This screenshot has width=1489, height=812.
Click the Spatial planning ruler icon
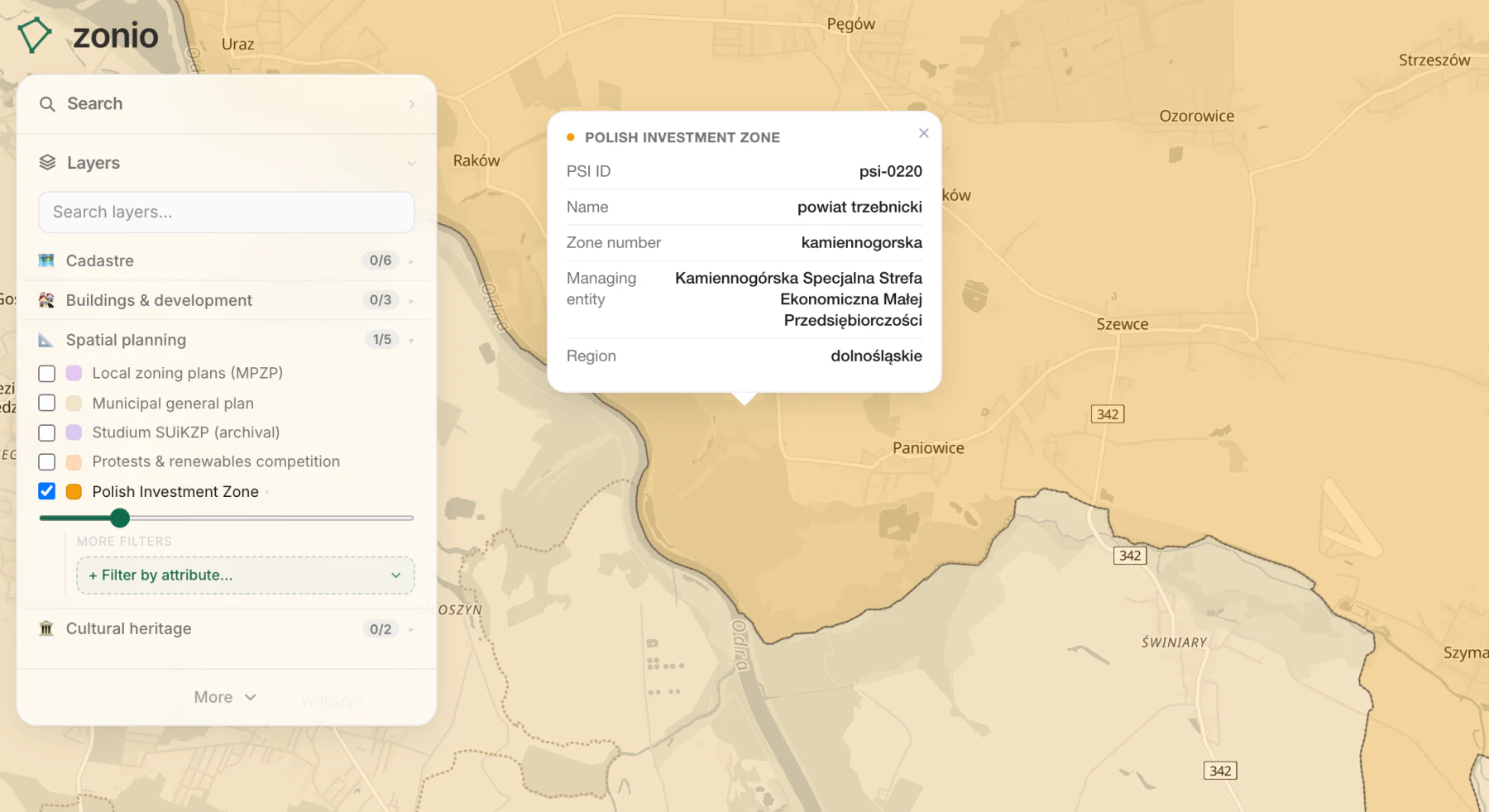46,340
